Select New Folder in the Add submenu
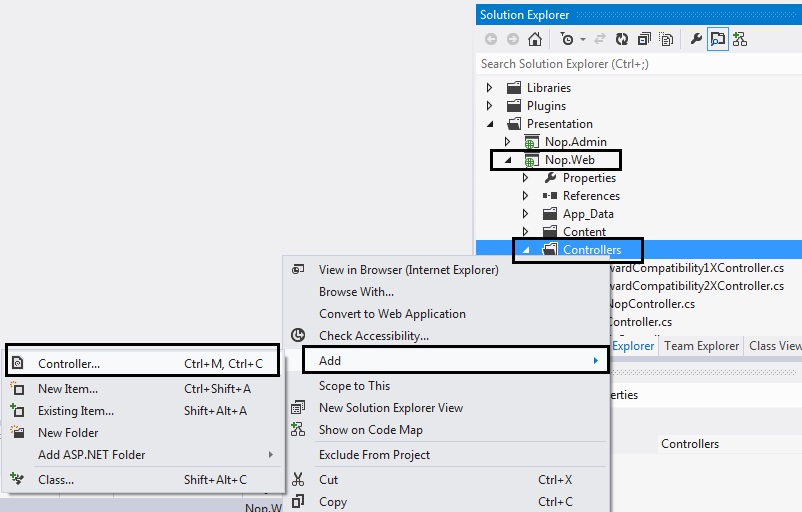The image size is (802, 512). (68, 433)
